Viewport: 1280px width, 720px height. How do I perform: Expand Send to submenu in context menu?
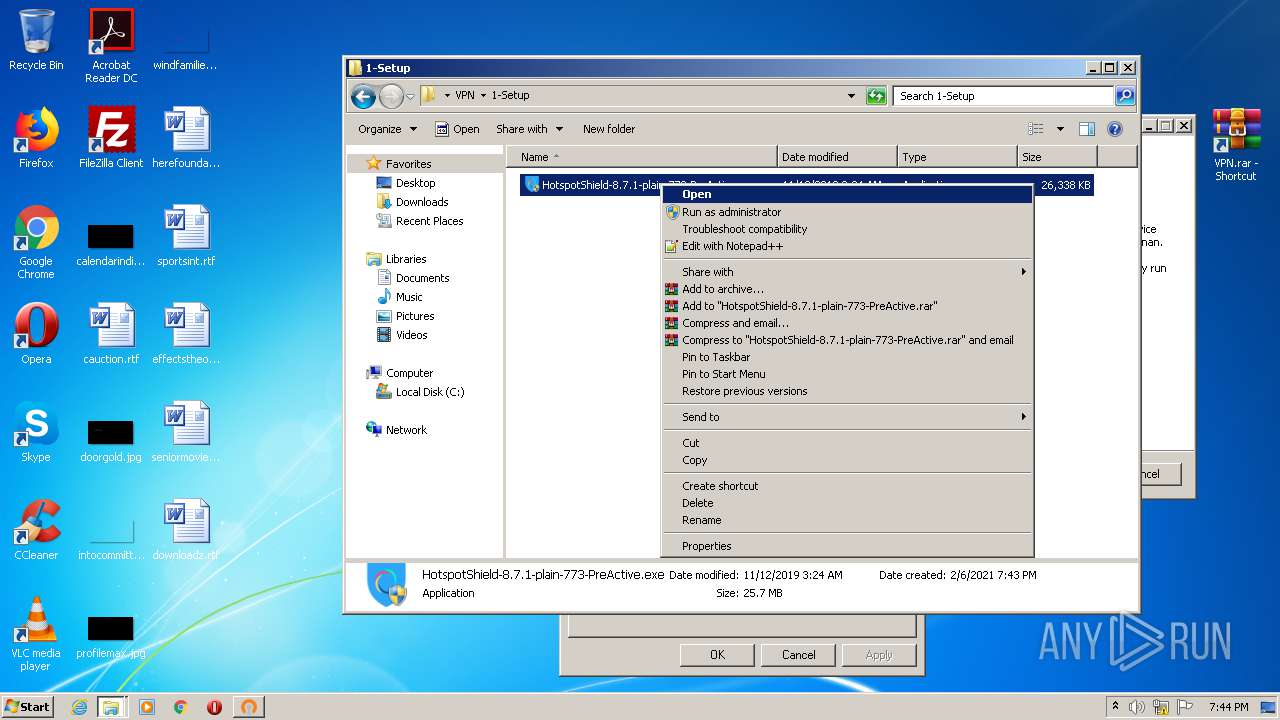847,417
